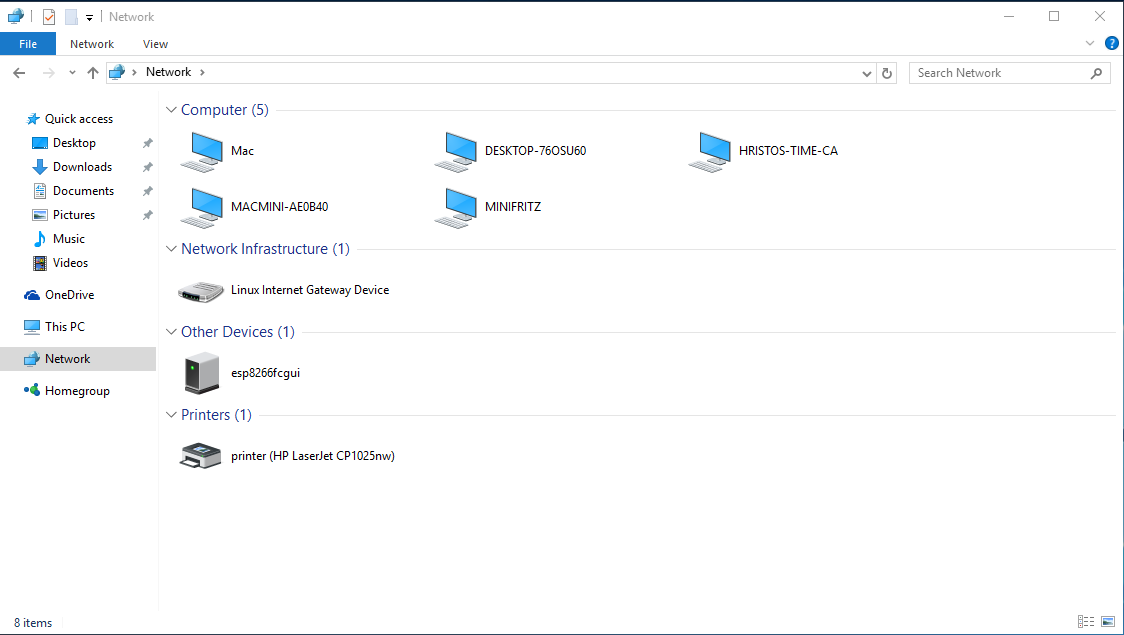Select Network in the navigation pane
Image resolution: width=1124 pixels, height=635 pixels.
pyautogui.click(x=78, y=359)
